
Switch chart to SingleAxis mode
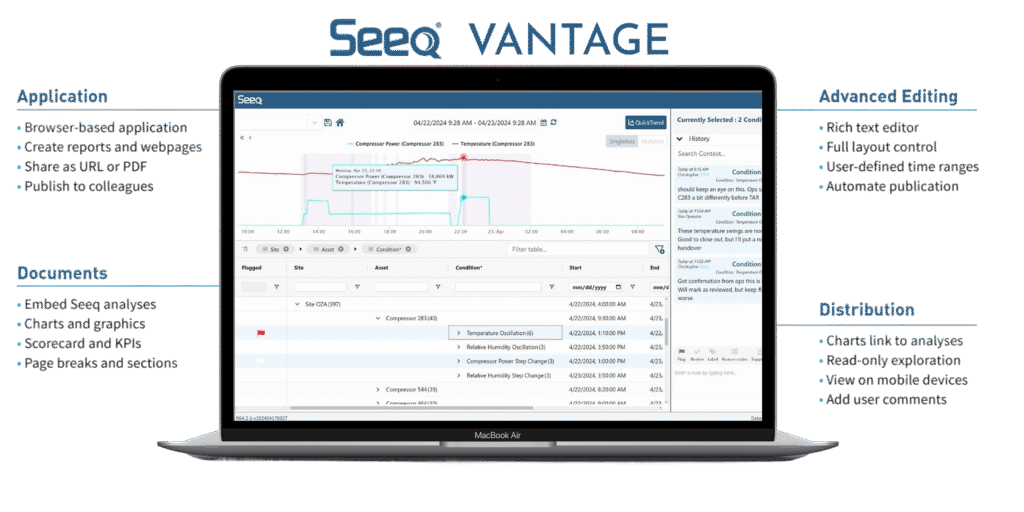(621, 142)
